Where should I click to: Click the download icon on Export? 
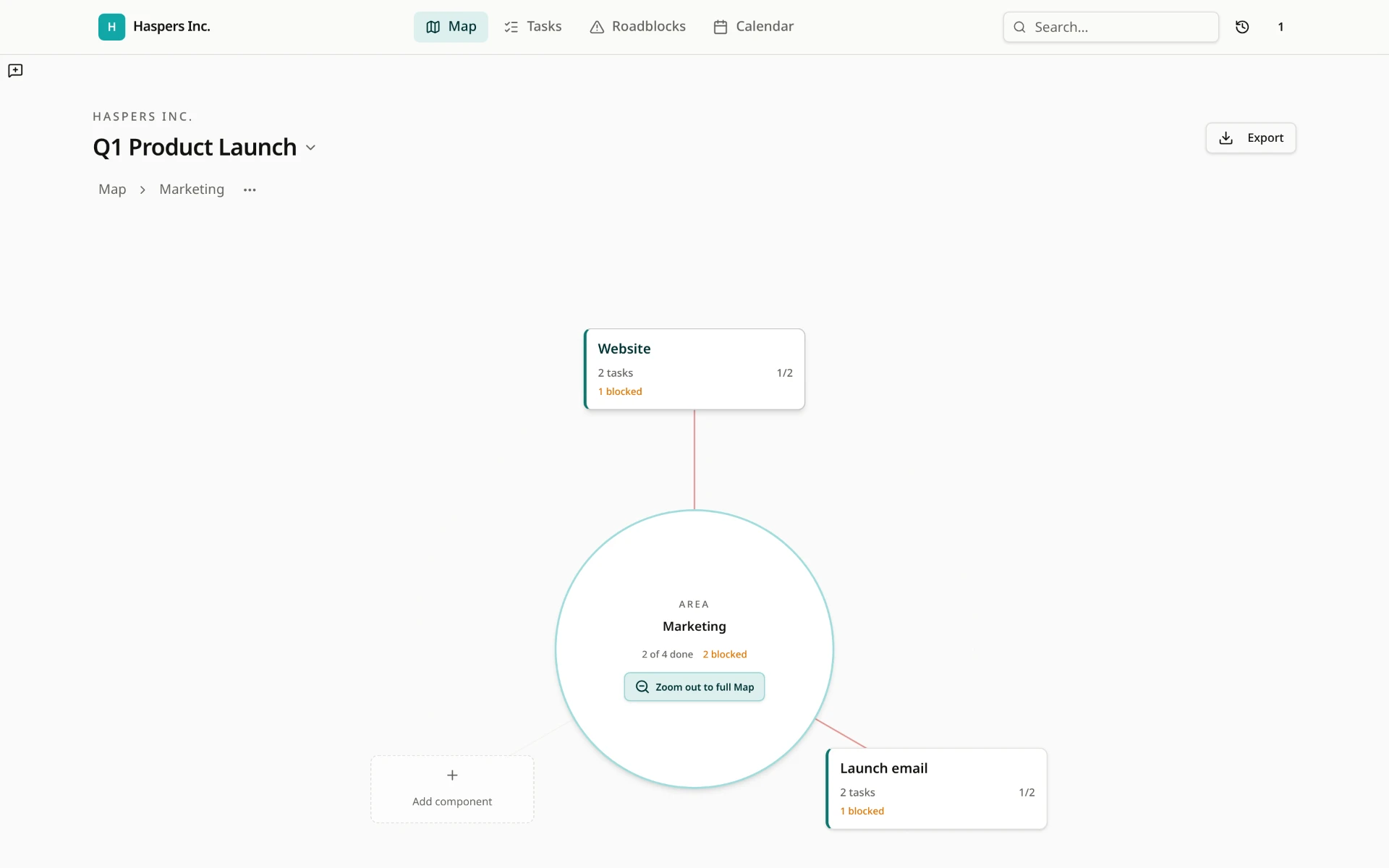pyautogui.click(x=1226, y=137)
